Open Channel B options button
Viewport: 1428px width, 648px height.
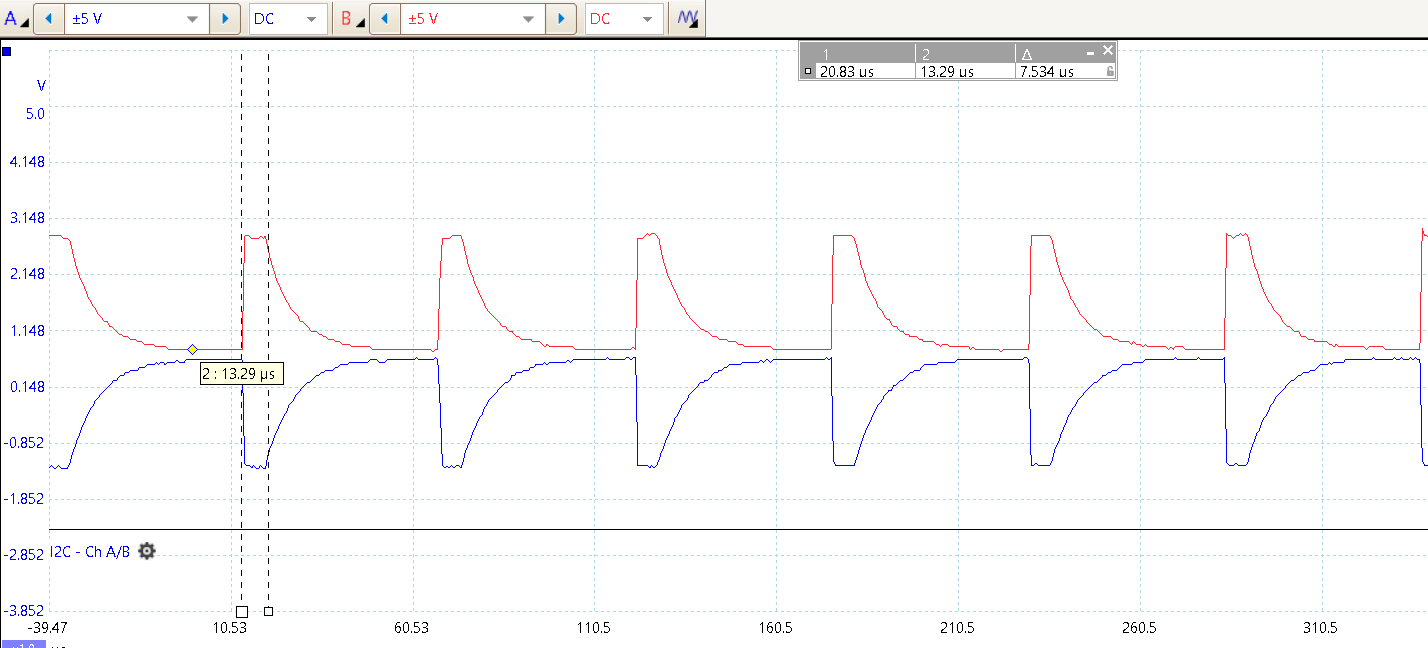tap(350, 18)
